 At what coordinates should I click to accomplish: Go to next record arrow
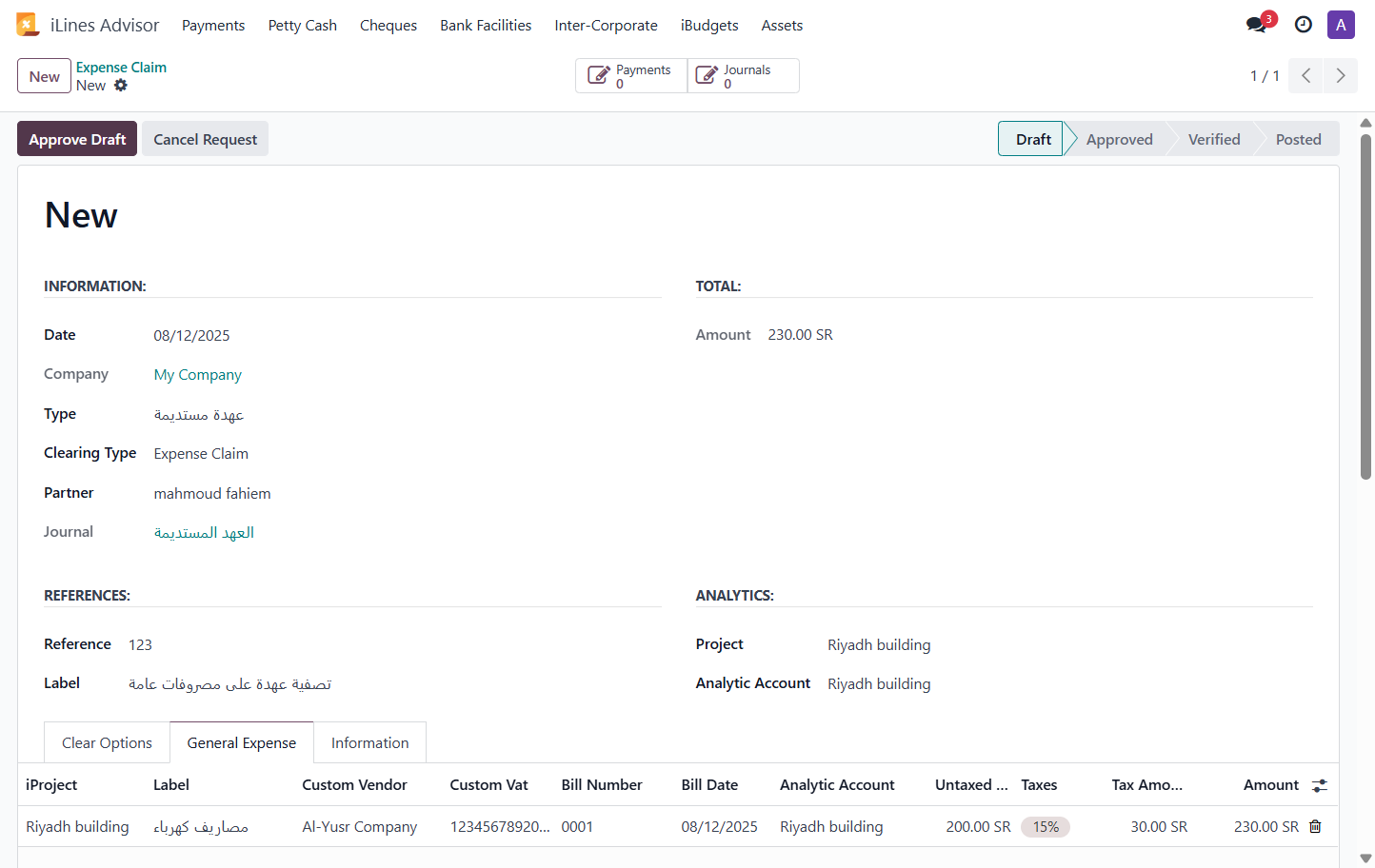tap(1341, 75)
